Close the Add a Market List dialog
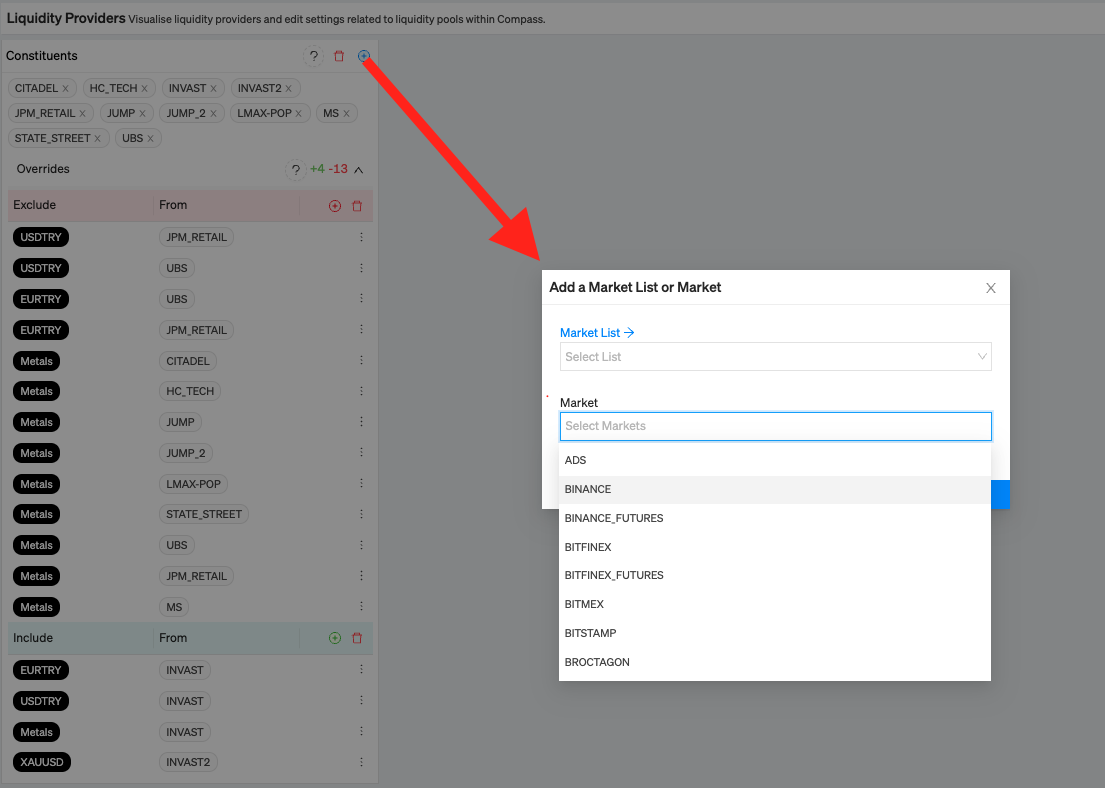The image size is (1105, 788). (x=991, y=288)
